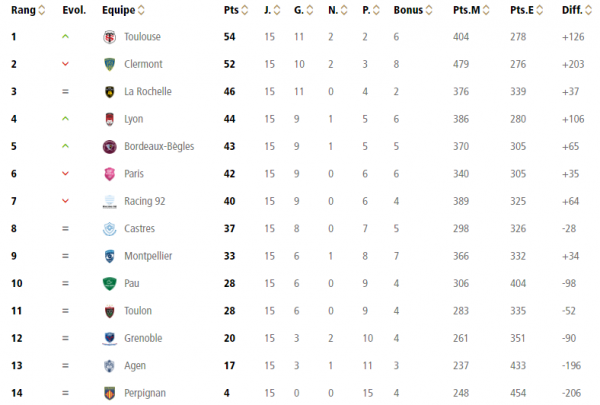Click the Toulon team name
The width and height of the screenshot is (600, 405).
tap(138, 311)
